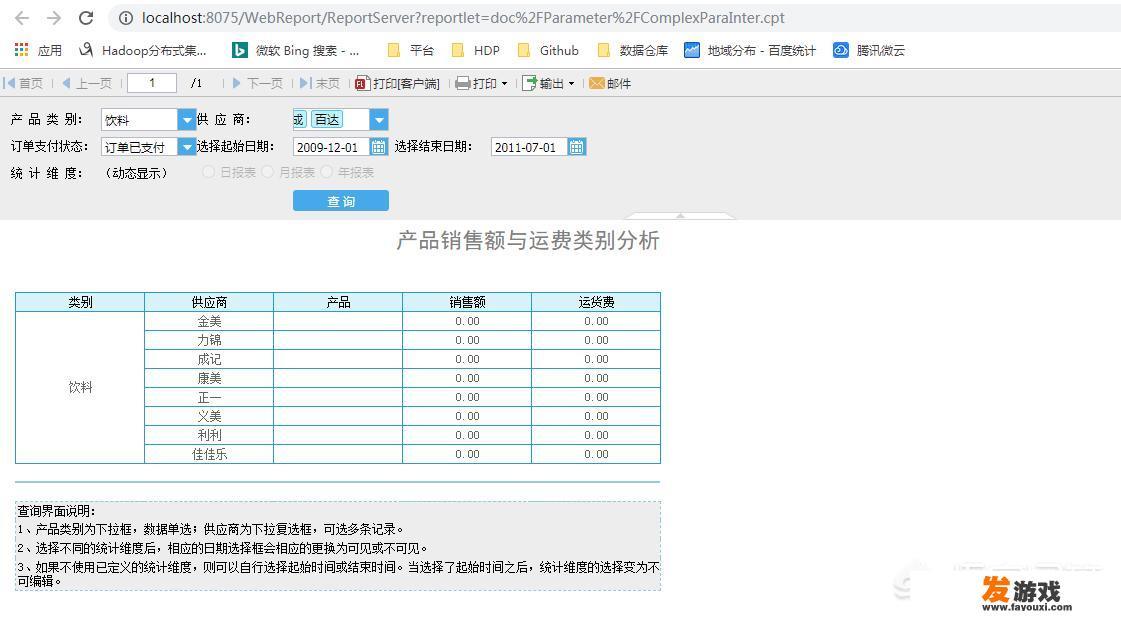Screen dimensions: 1121x621
Task: Click the page number input box
Action: click(x=152, y=83)
